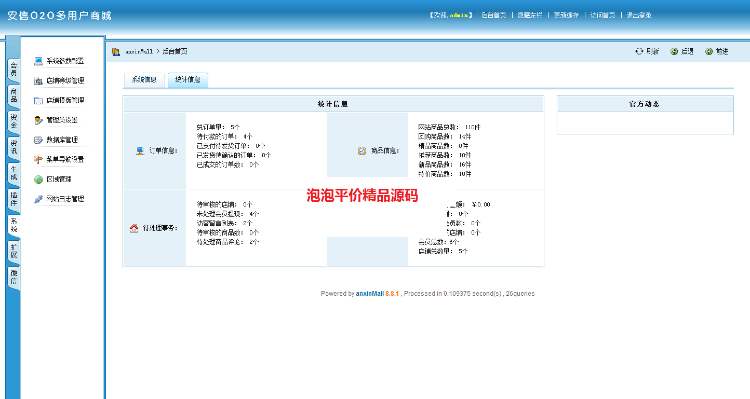Click the 官方动态 panel header

(x=645, y=104)
